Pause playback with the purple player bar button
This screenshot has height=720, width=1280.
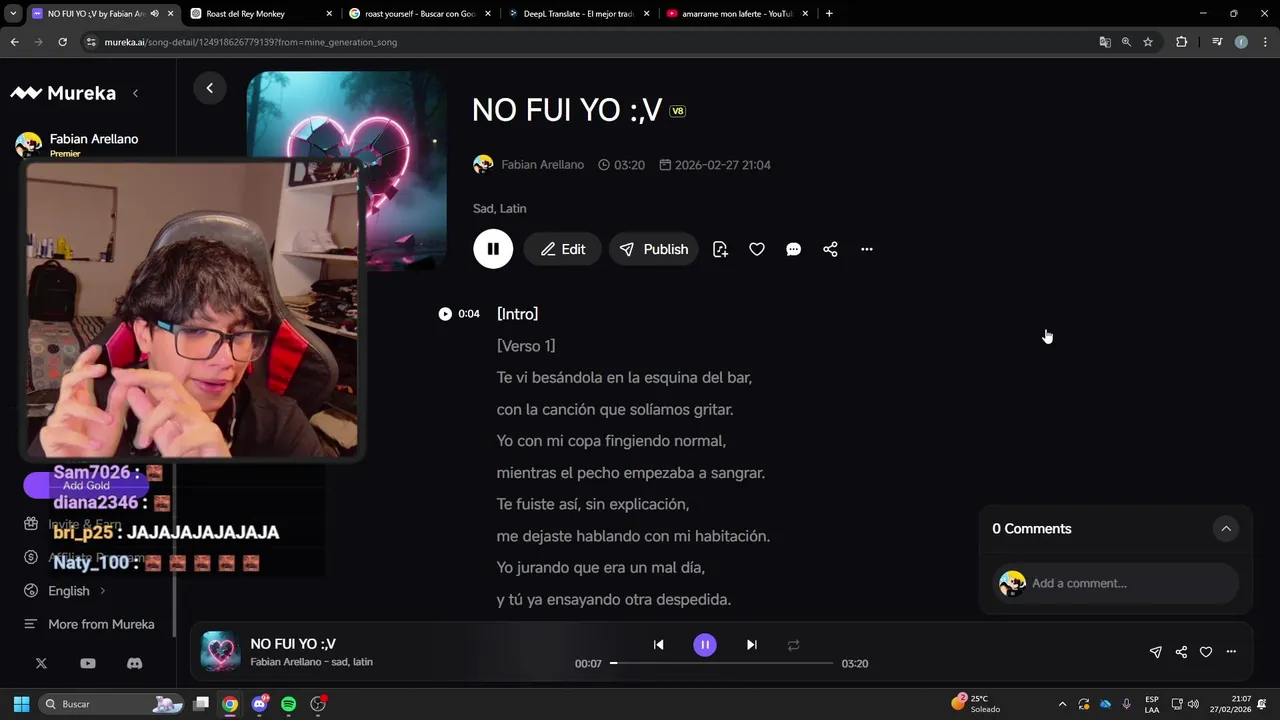tap(705, 645)
